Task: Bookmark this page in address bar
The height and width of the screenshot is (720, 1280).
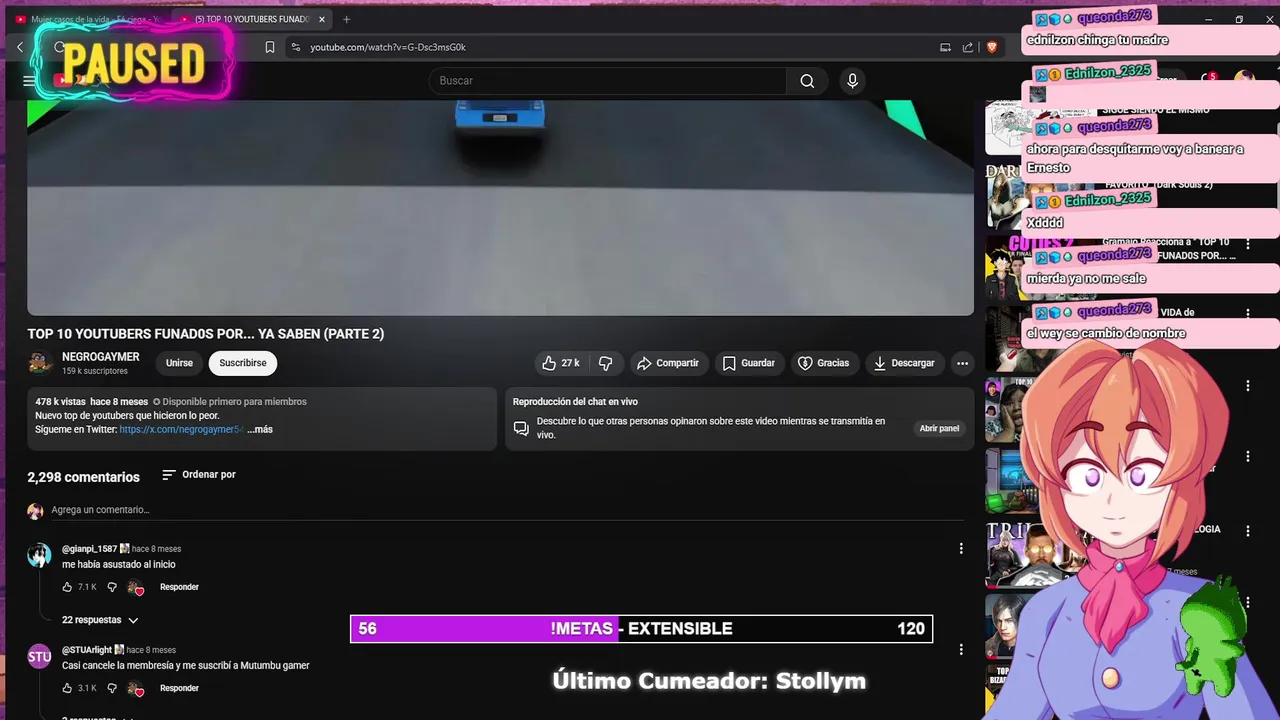Action: point(270,47)
